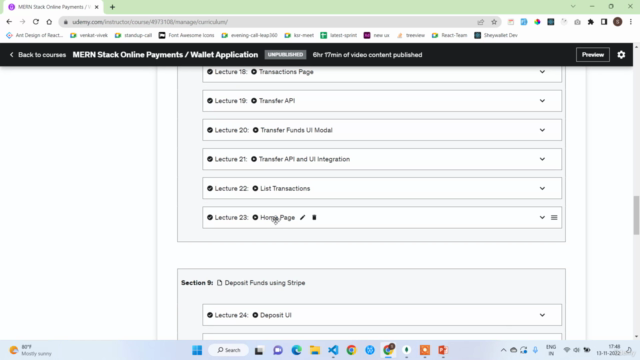The image size is (640, 360).
Task: Click browser forward arrow
Action: tap(22, 22)
